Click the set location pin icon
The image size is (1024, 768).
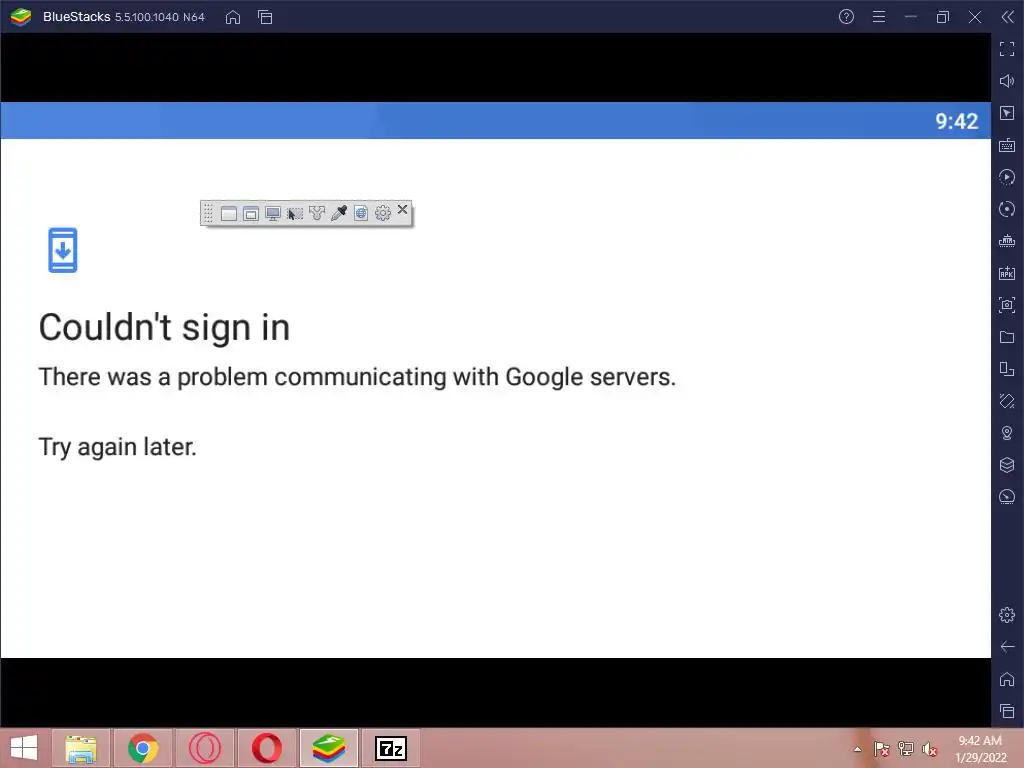1007,433
